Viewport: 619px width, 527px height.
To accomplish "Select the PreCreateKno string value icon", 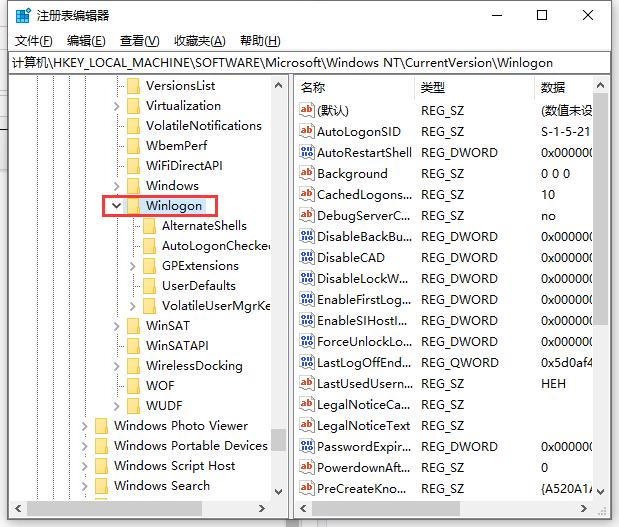I will [307, 488].
